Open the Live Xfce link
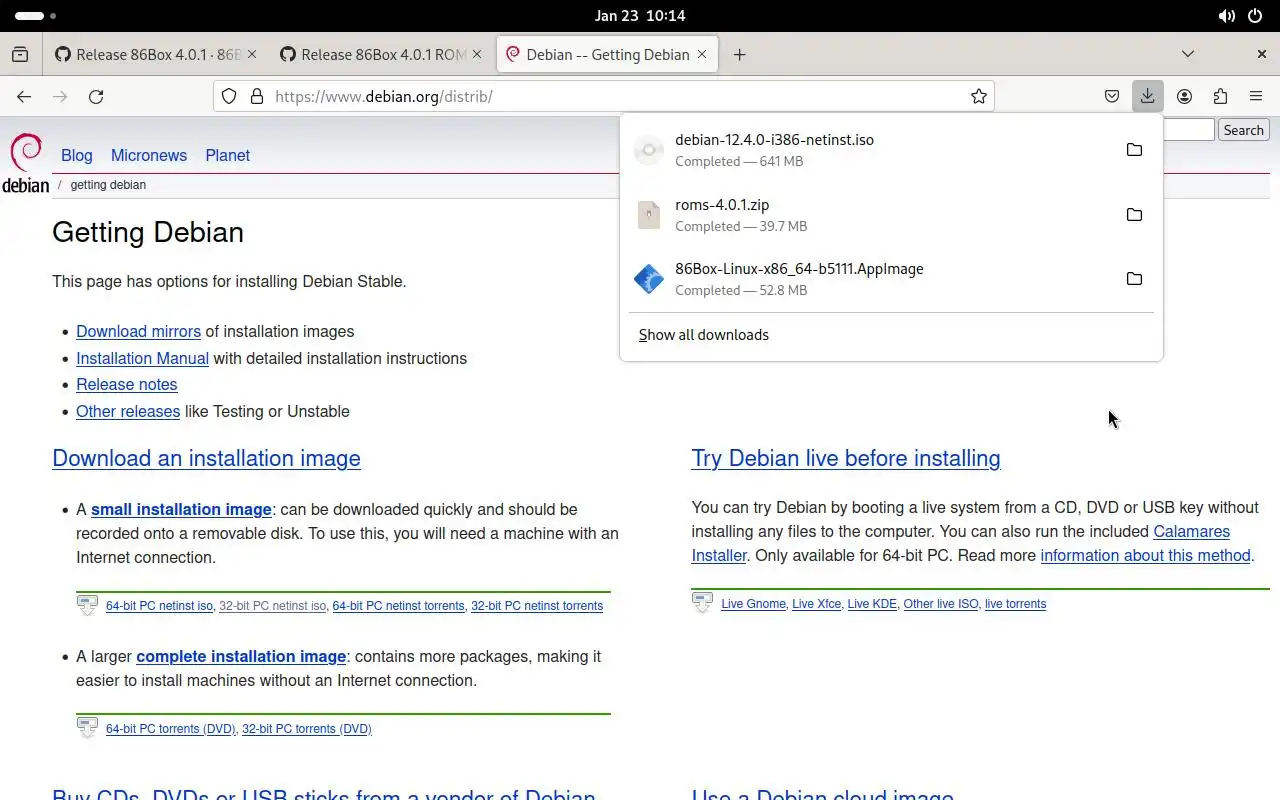1280x800 pixels. coord(816,604)
